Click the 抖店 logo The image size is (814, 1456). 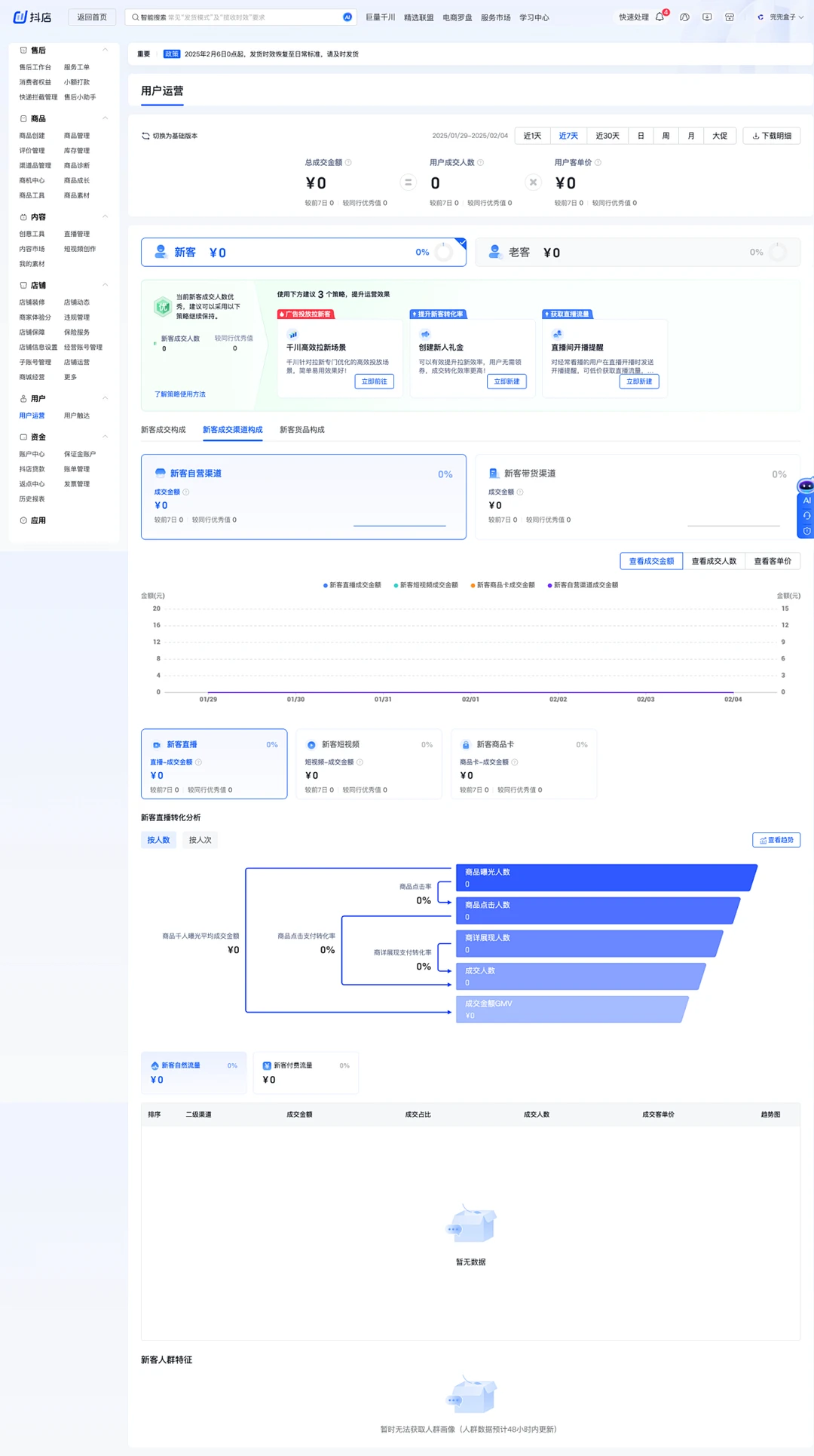32,17
